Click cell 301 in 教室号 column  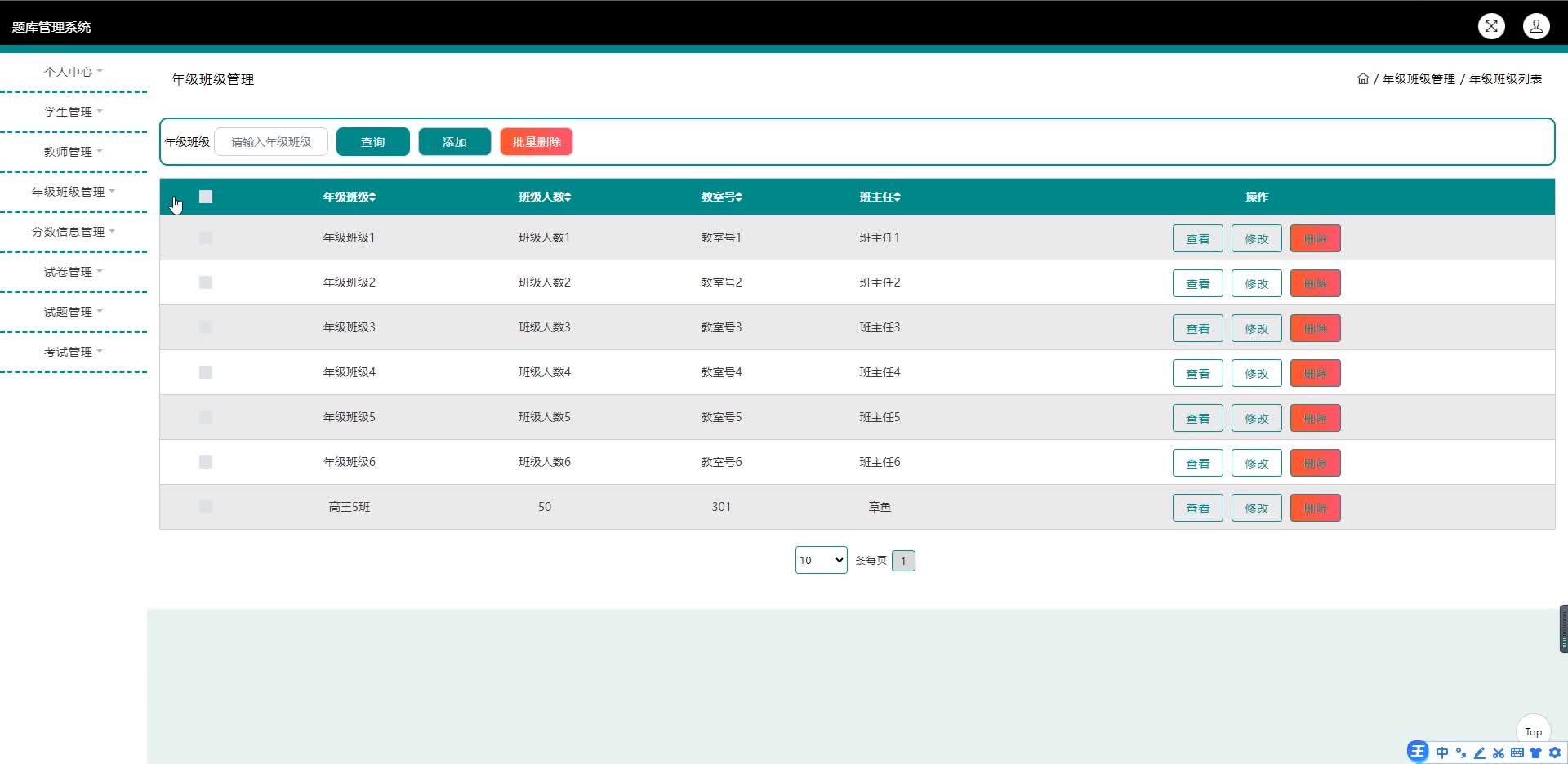click(721, 507)
